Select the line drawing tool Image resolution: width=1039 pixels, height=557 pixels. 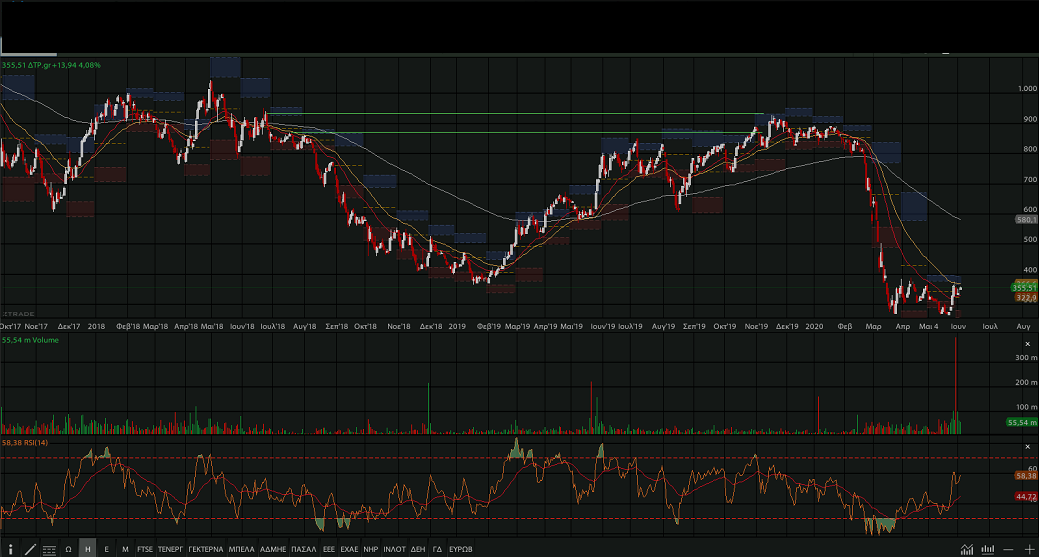pos(30,549)
